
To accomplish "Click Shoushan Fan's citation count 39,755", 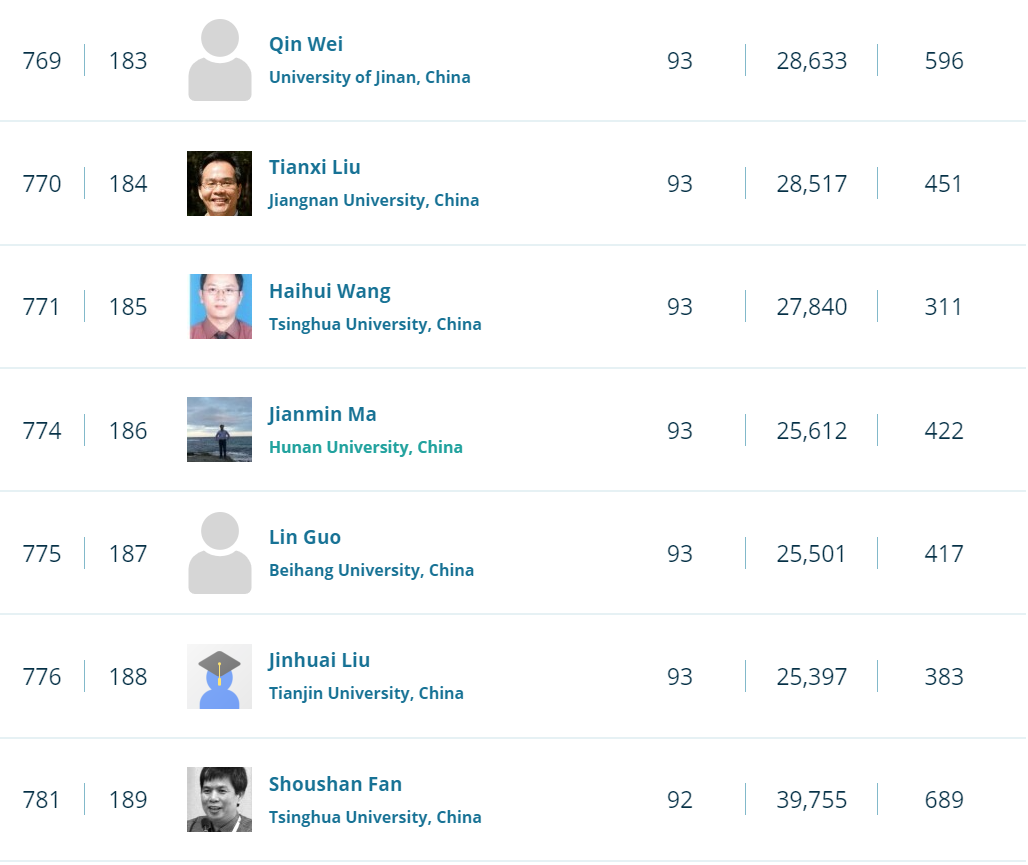I will 811,800.
